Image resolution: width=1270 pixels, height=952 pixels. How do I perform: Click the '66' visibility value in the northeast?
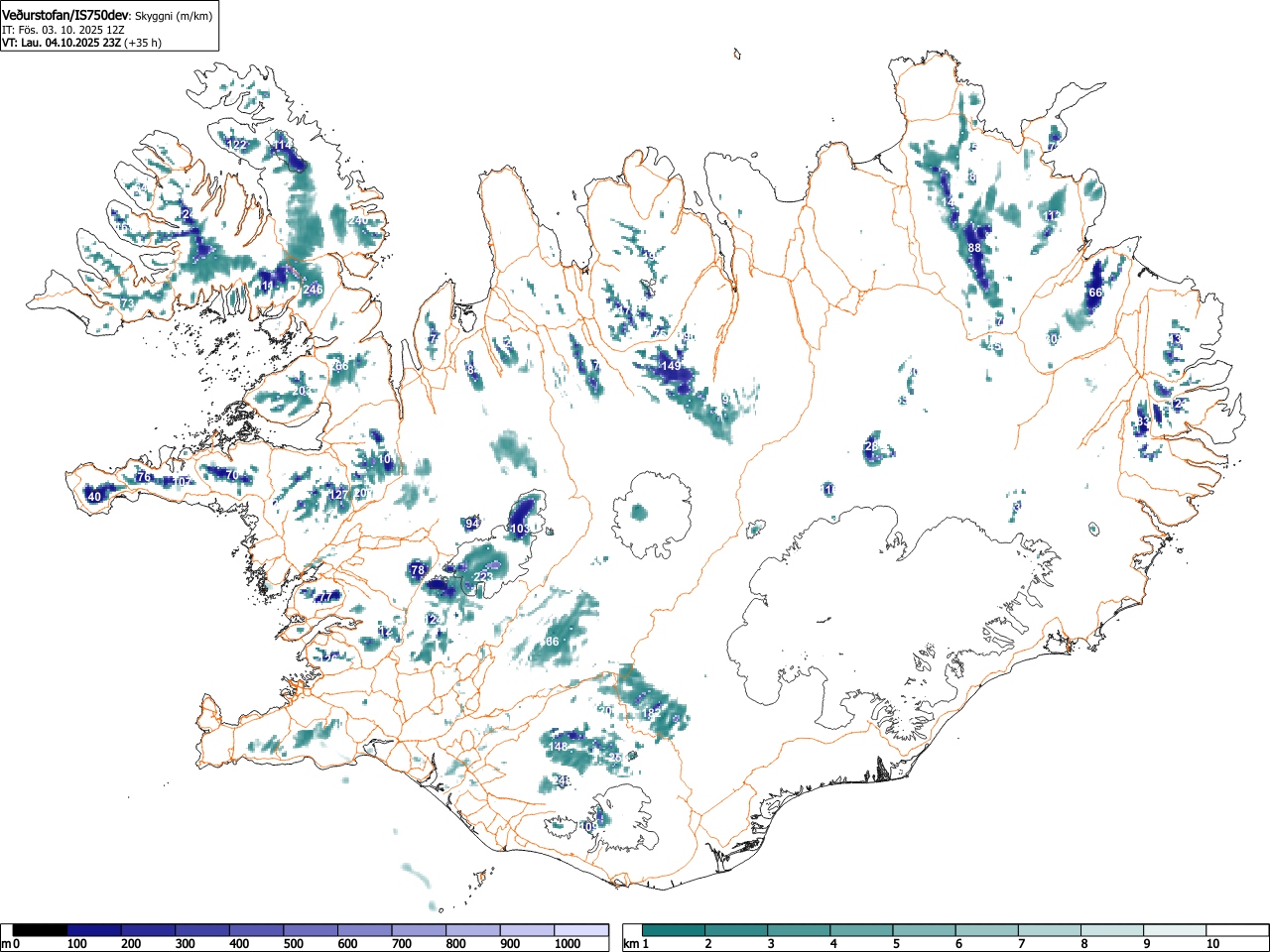coord(1095,293)
